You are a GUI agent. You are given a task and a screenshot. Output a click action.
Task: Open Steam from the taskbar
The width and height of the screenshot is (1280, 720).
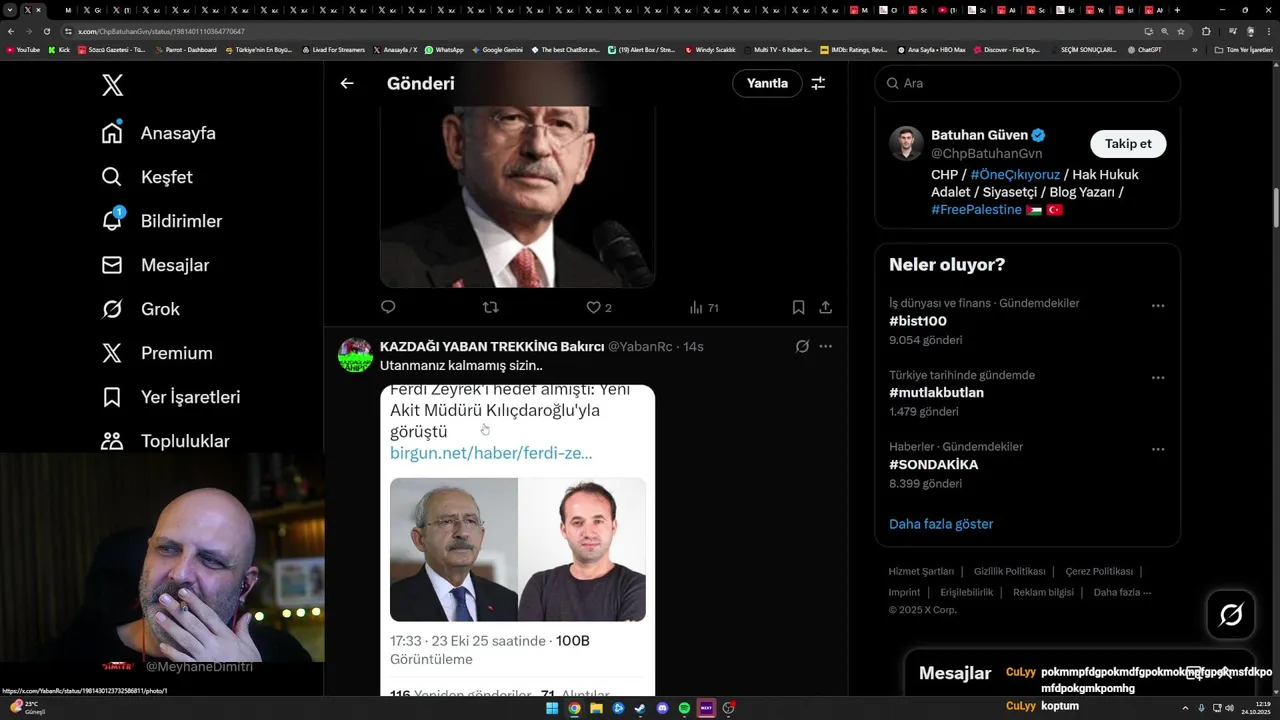[x=640, y=708]
